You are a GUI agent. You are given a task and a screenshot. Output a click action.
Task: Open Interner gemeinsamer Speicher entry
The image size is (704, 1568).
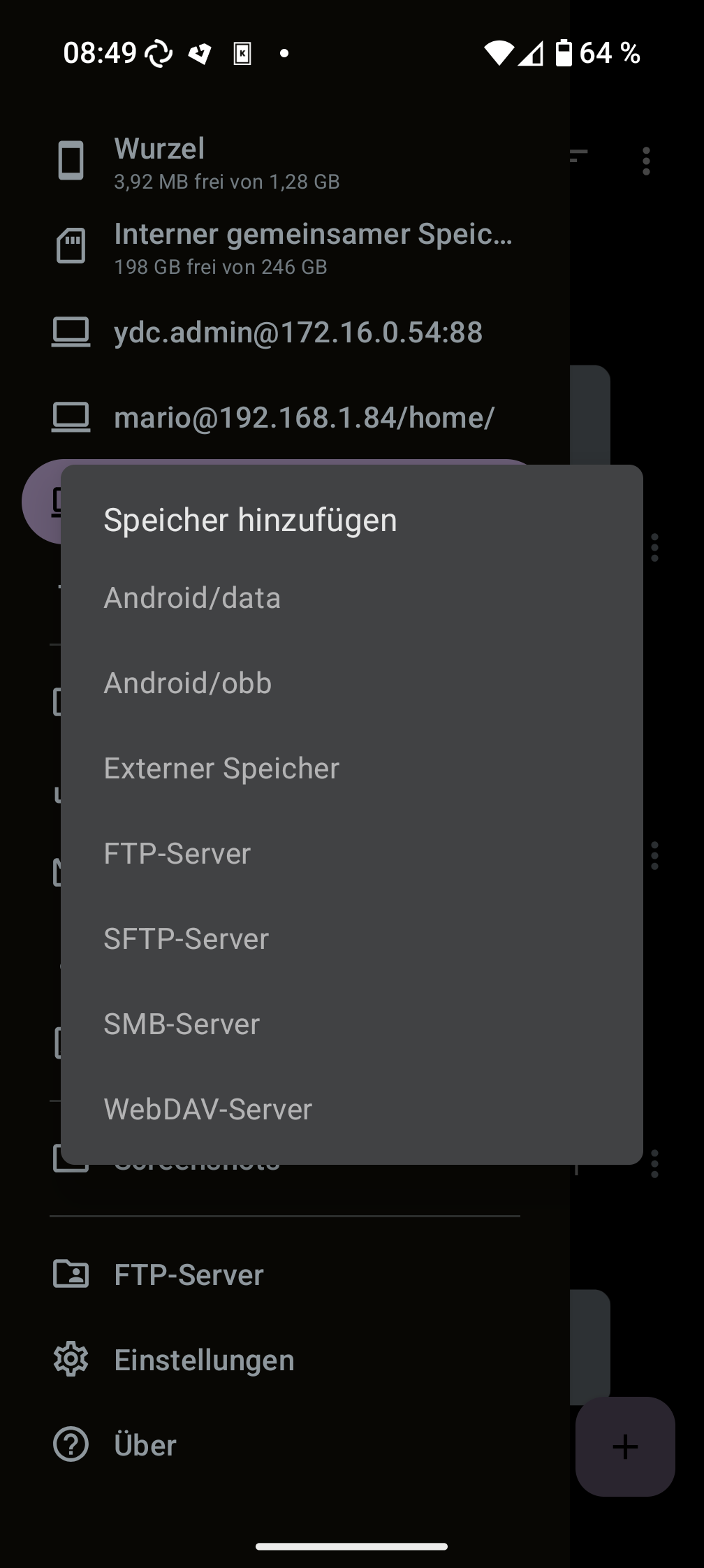285,247
